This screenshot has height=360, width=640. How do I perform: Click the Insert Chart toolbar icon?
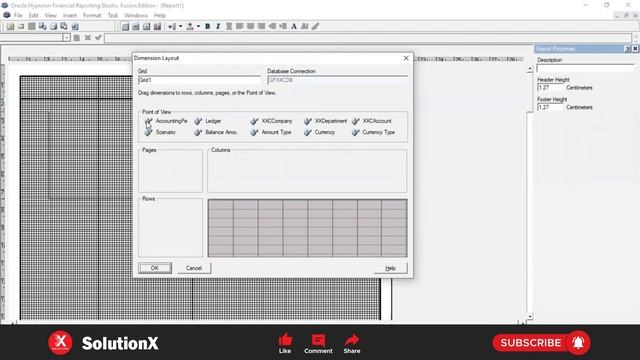coord(157,27)
